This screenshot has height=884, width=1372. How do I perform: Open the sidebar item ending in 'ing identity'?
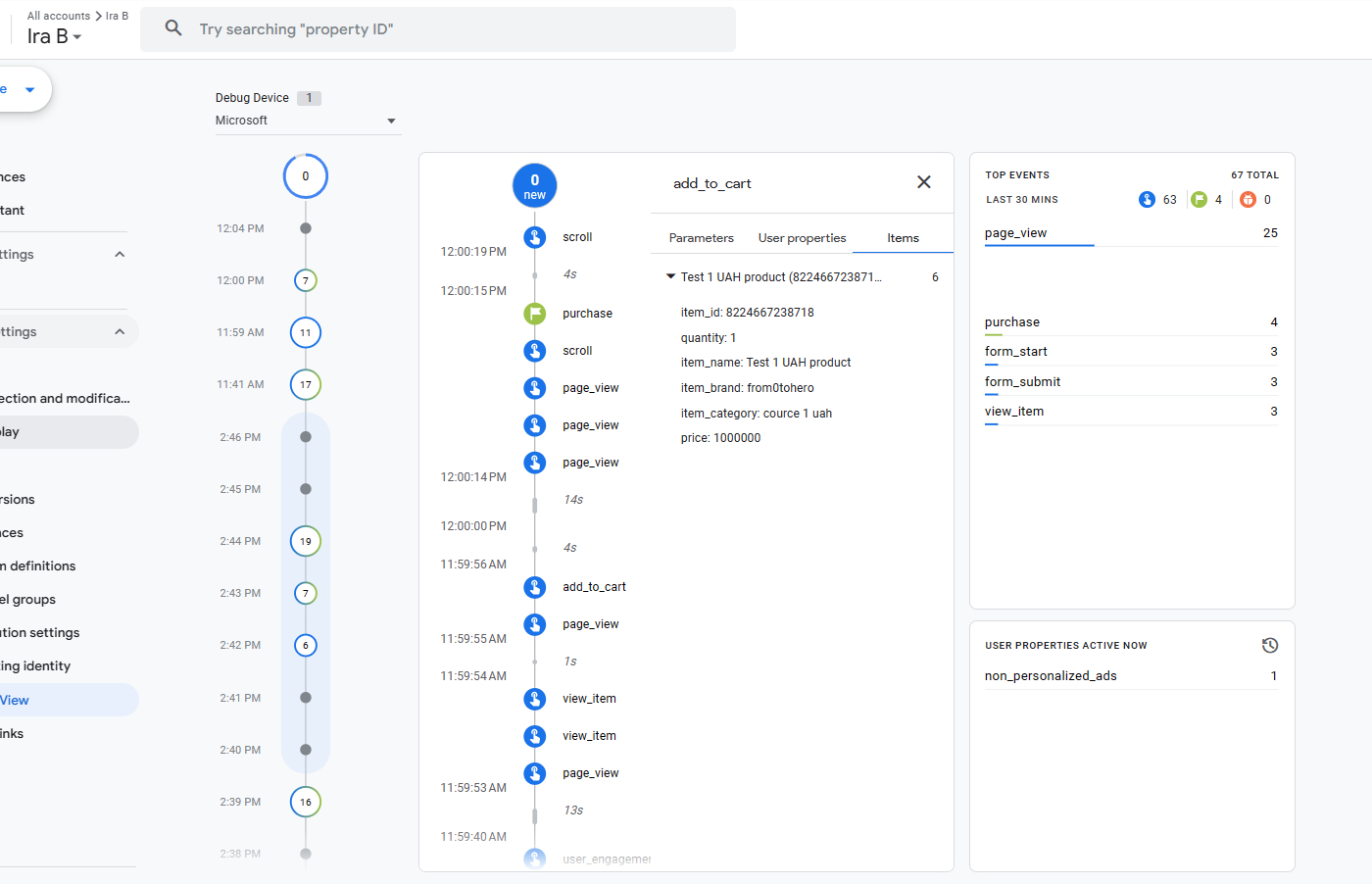point(36,666)
